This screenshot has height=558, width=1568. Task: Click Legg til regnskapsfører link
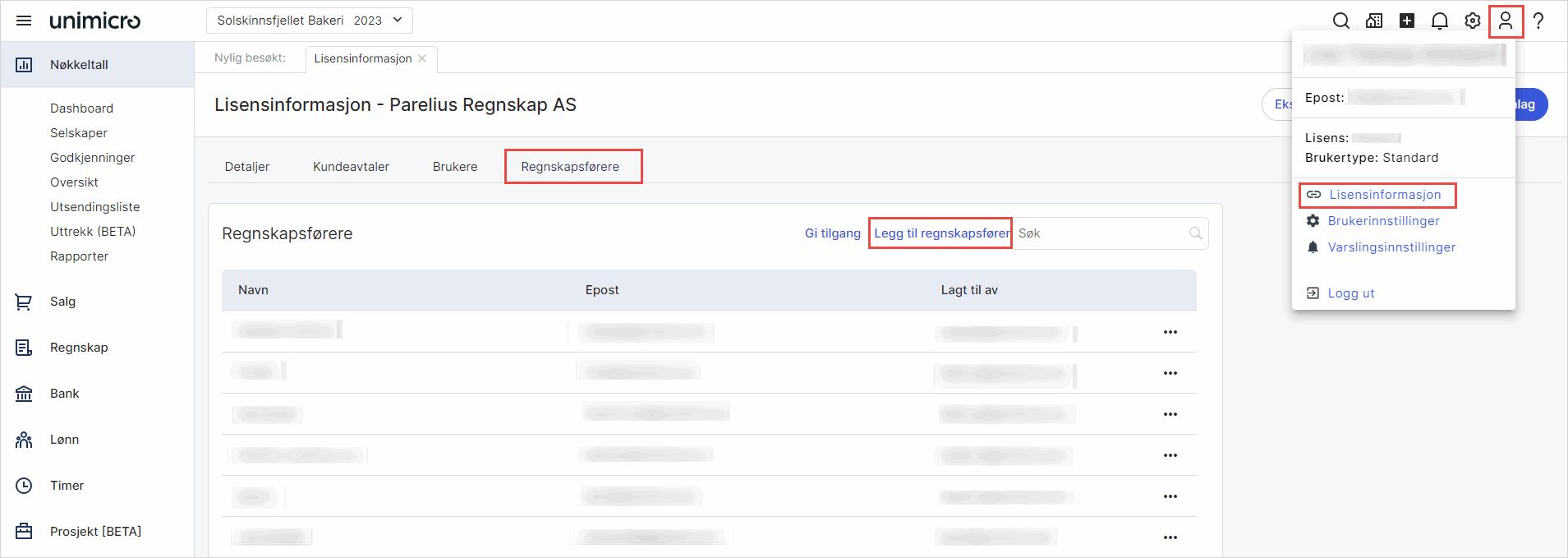941,233
